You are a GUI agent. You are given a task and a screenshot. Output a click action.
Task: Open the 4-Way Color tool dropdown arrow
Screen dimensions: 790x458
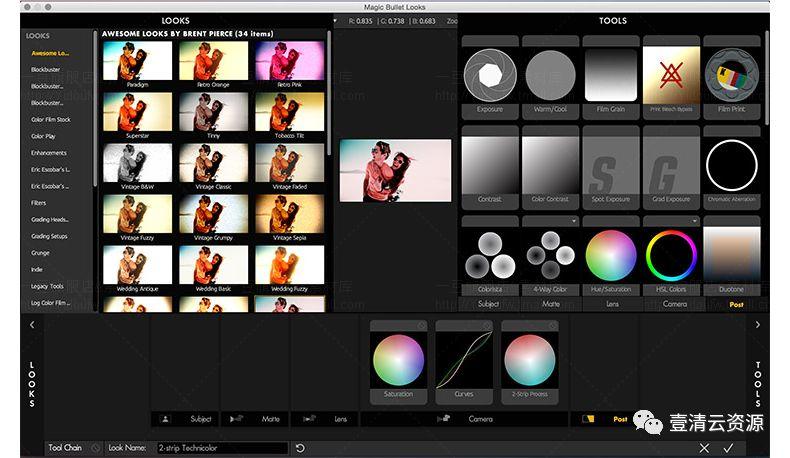(574, 221)
